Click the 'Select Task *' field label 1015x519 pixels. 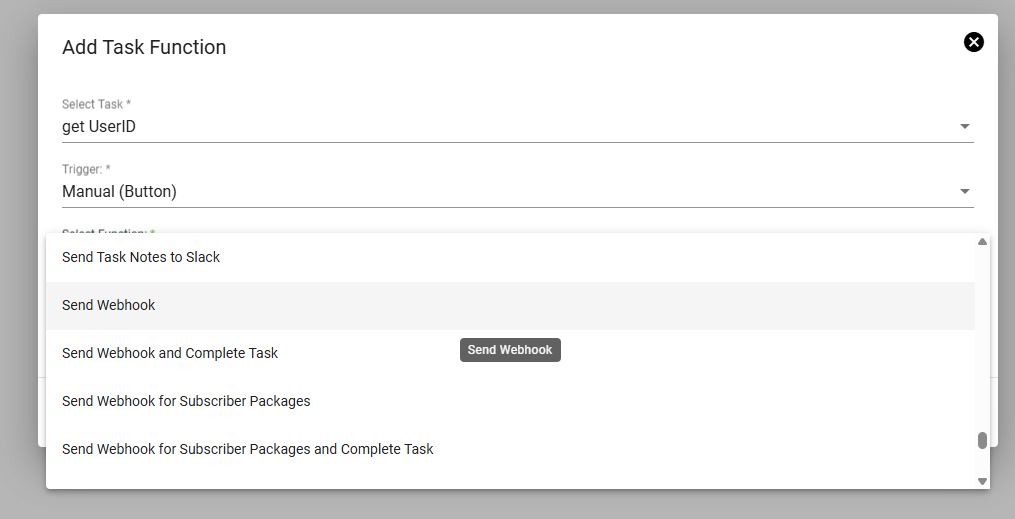[96, 104]
